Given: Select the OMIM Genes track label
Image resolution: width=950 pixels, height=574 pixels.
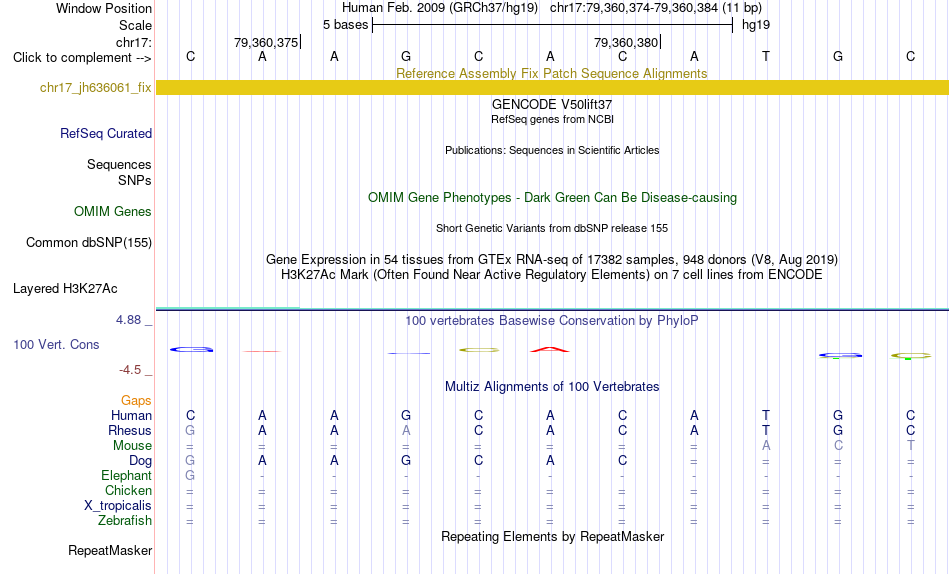Looking at the screenshot, I should coord(113,212).
